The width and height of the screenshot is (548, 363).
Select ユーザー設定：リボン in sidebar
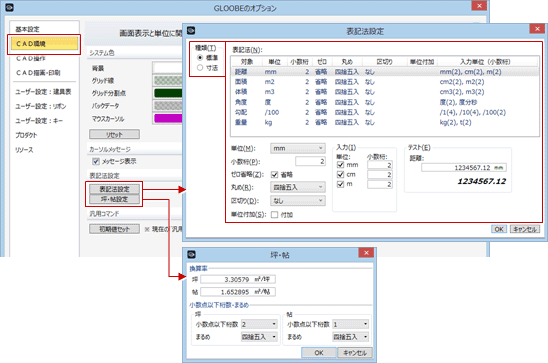41,106
